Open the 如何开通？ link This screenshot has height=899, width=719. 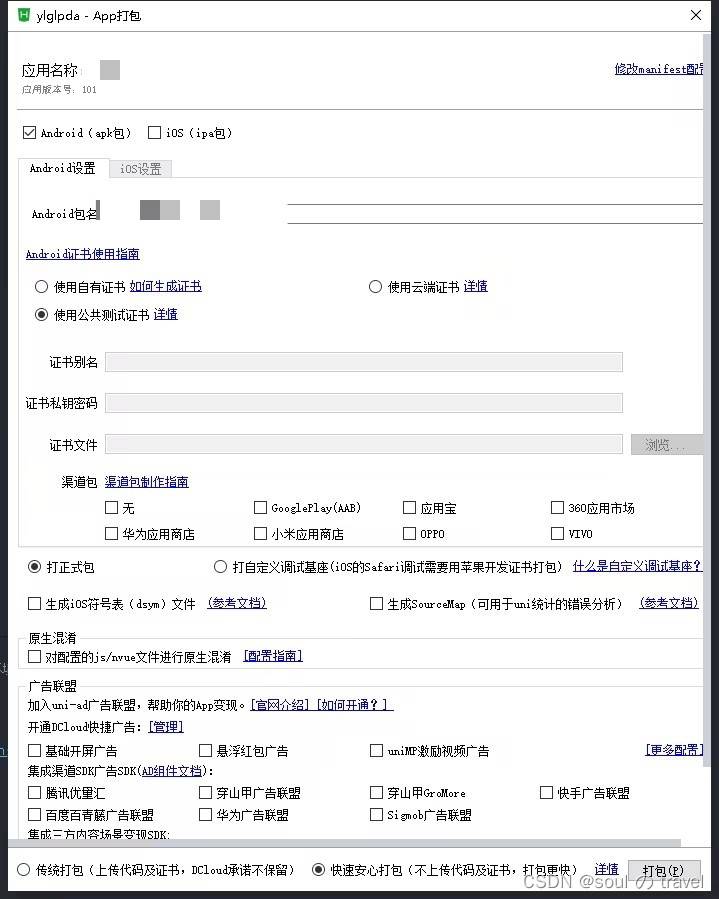point(354,705)
